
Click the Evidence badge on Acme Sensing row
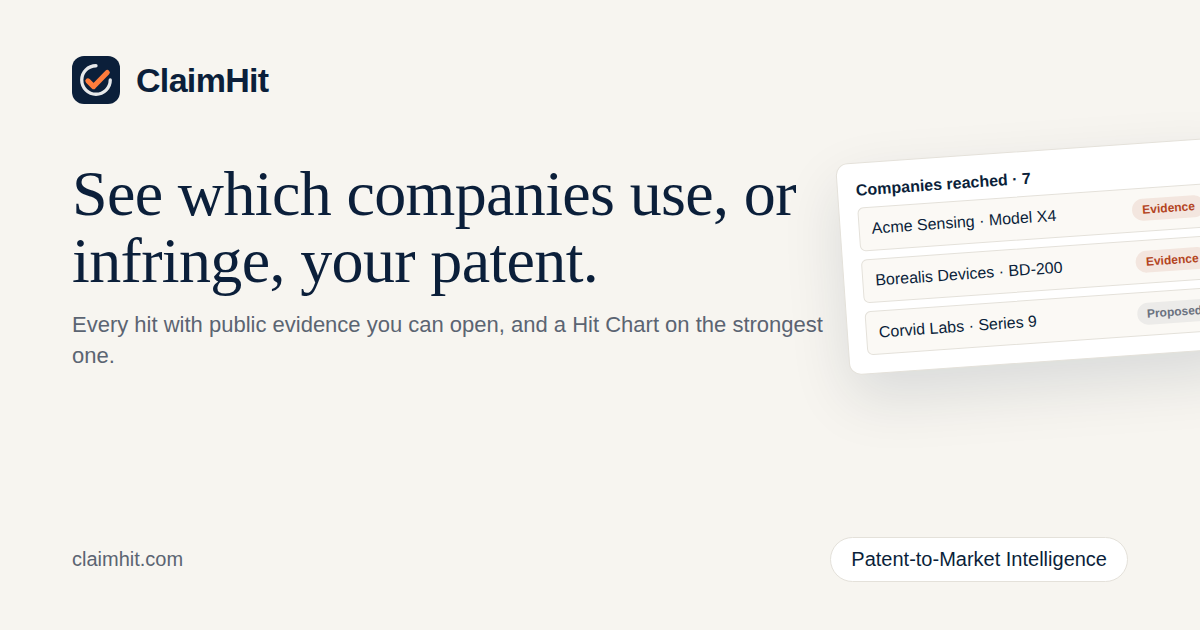(1167, 208)
